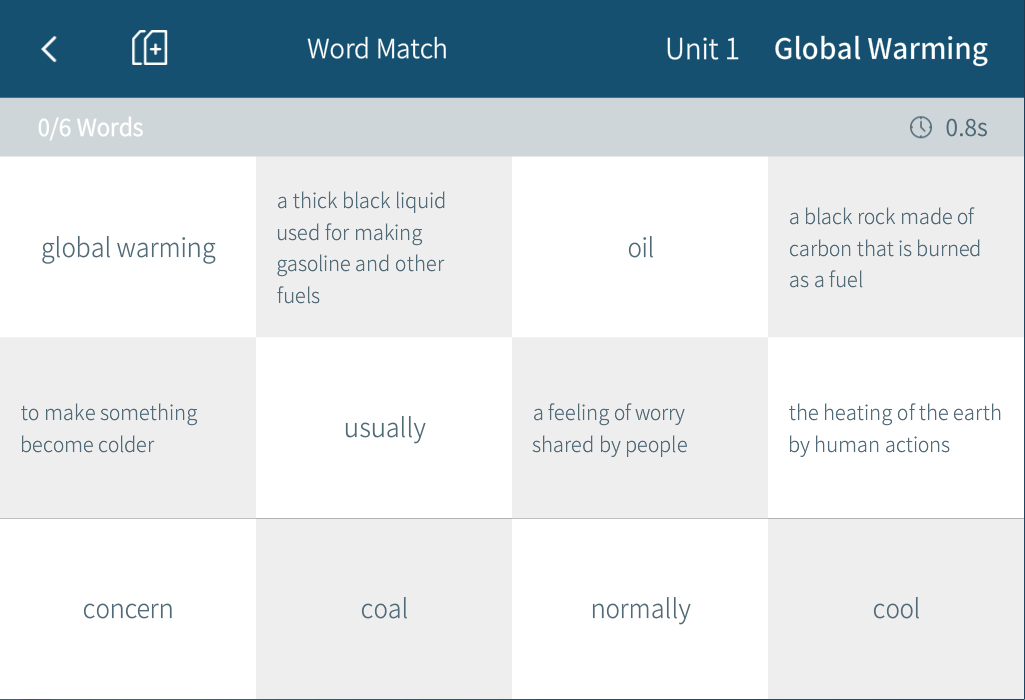The height and width of the screenshot is (700, 1025).
Task: Choose the black rock carbon definition
Action: pyautogui.click(x=896, y=248)
